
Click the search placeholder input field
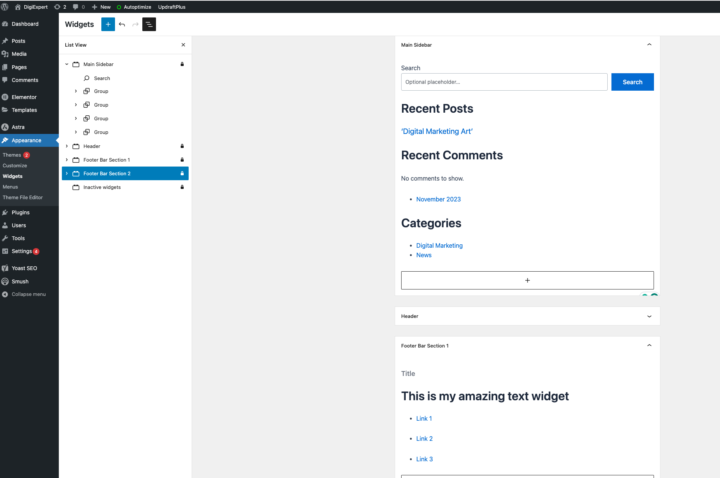point(503,82)
